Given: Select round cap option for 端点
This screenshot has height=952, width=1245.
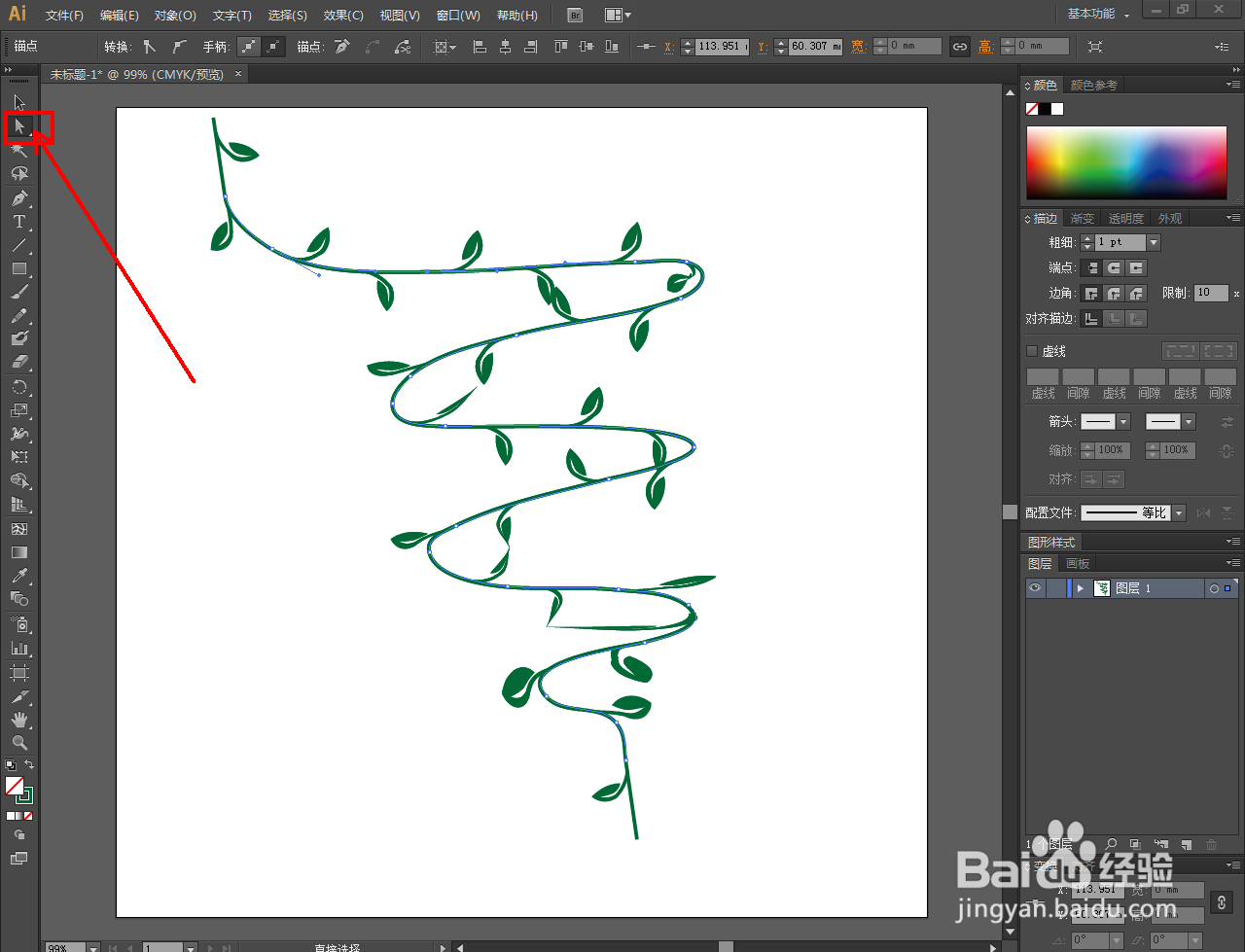Looking at the screenshot, I should [1114, 267].
